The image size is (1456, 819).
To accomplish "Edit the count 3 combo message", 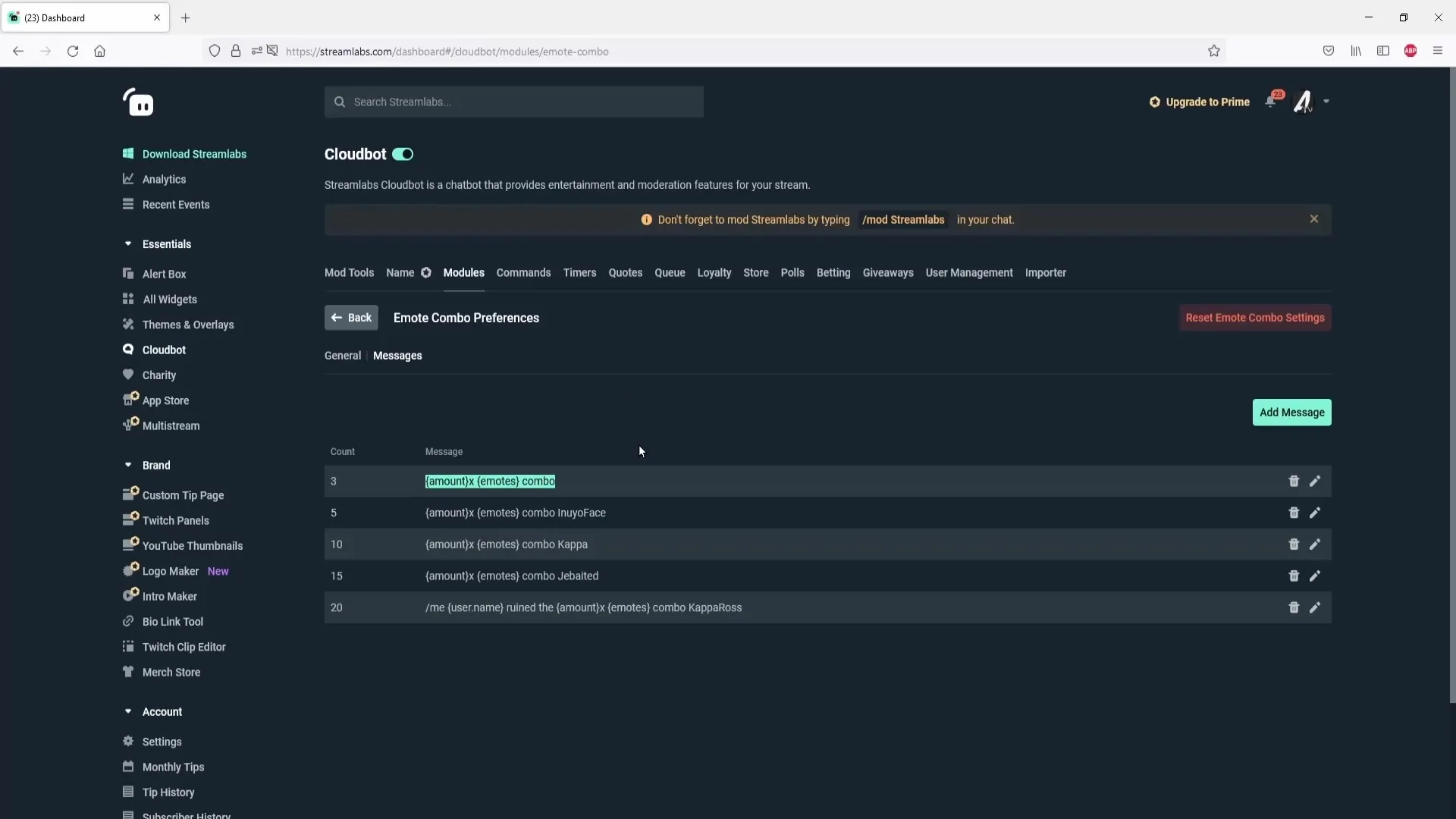I will coord(1315,481).
